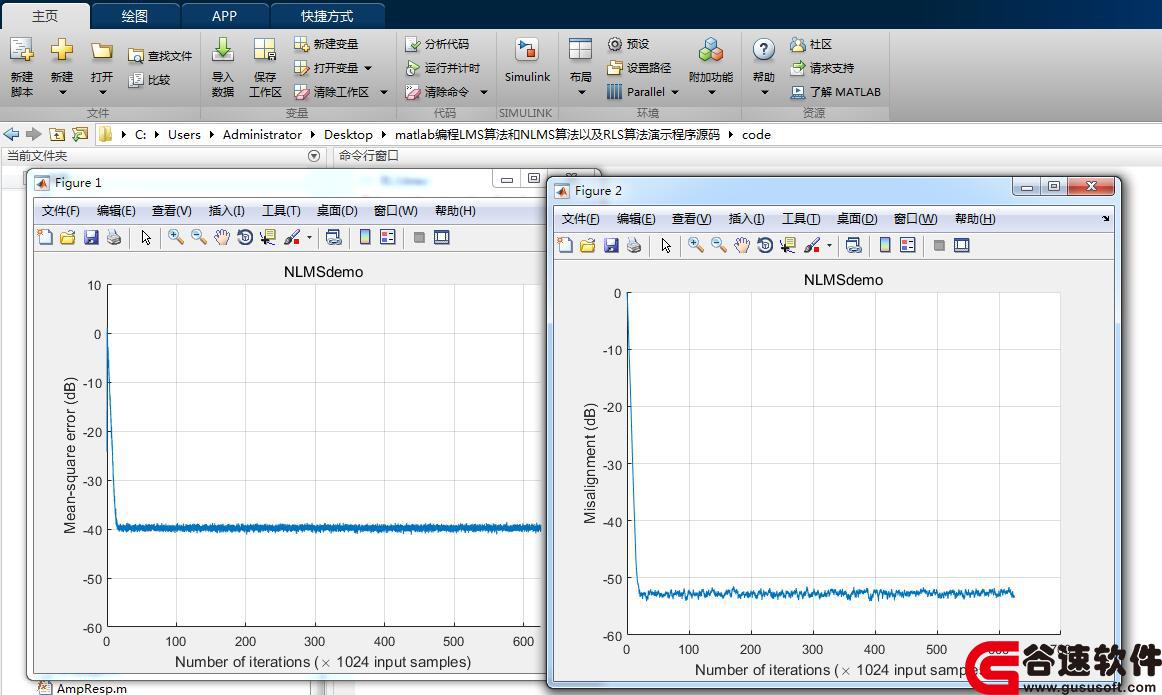Print Figure 1 using the toolbar printer icon
Image resolution: width=1162 pixels, height=695 pixels.
[x=113, y=237]
